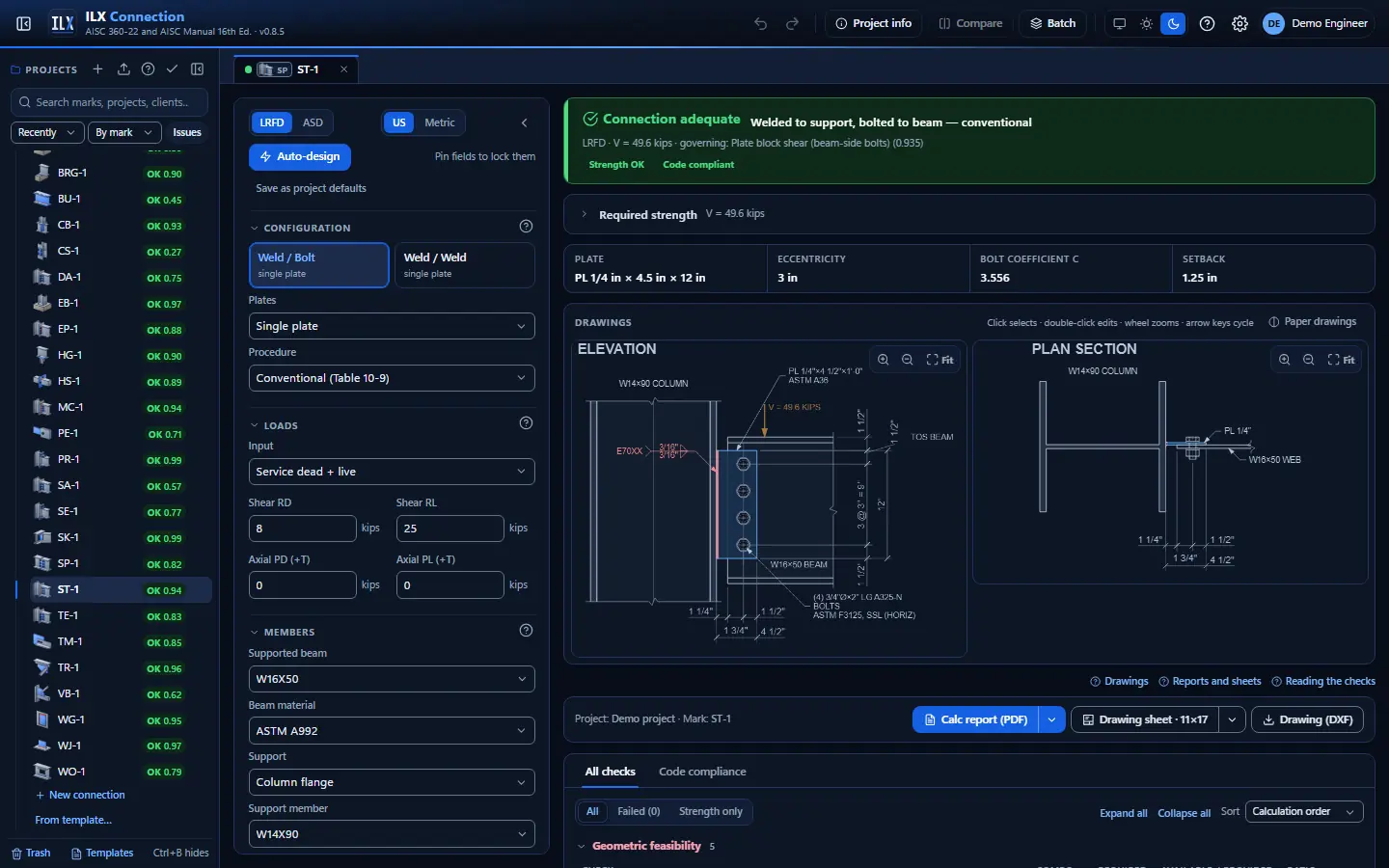The height and width of the screenshot is (868, 1389).
Task: Open the Support member W14X90 dropdown
Action: [392, 834]
